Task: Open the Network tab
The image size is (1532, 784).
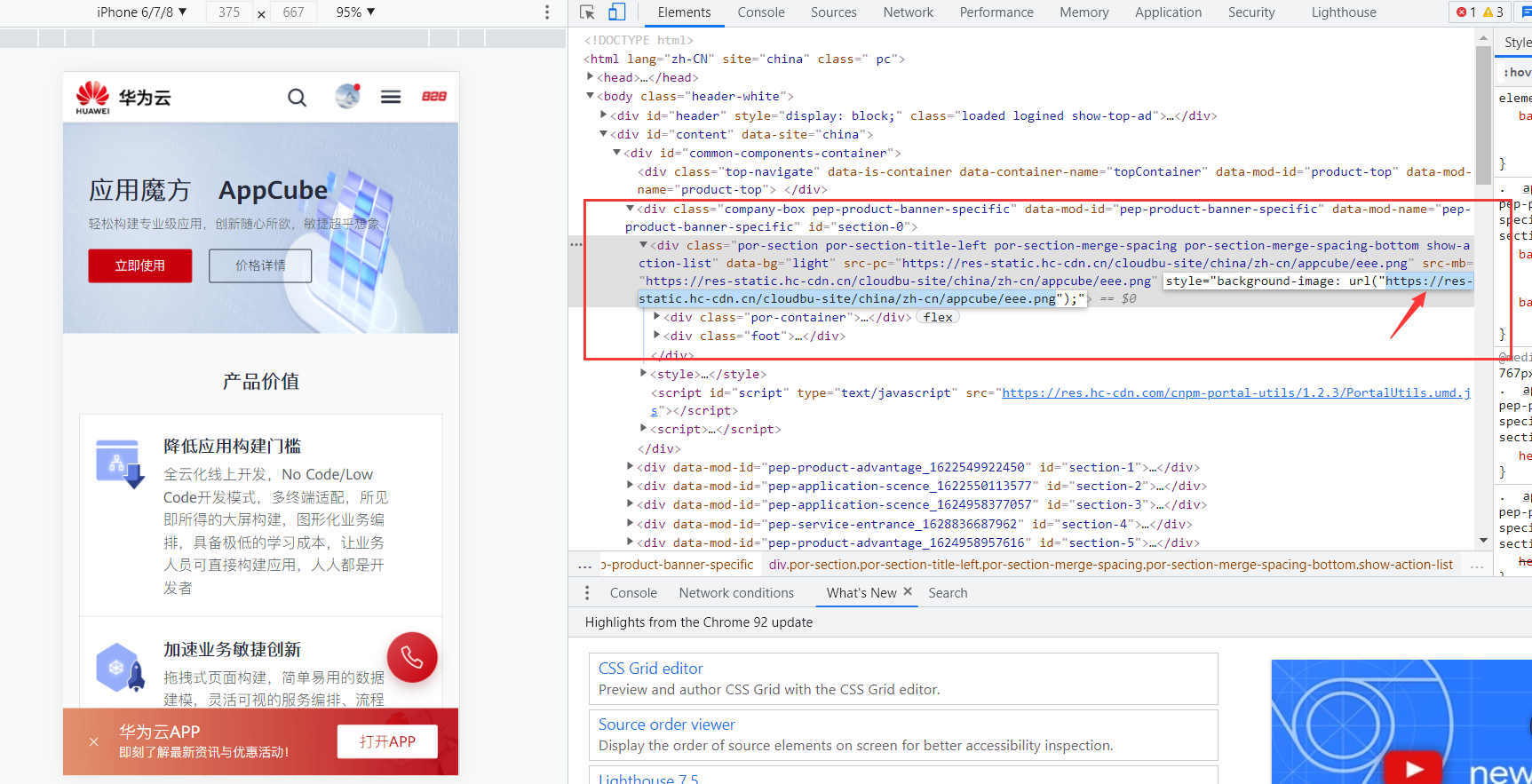Action: pyautogui.click(x=908, y=12)
